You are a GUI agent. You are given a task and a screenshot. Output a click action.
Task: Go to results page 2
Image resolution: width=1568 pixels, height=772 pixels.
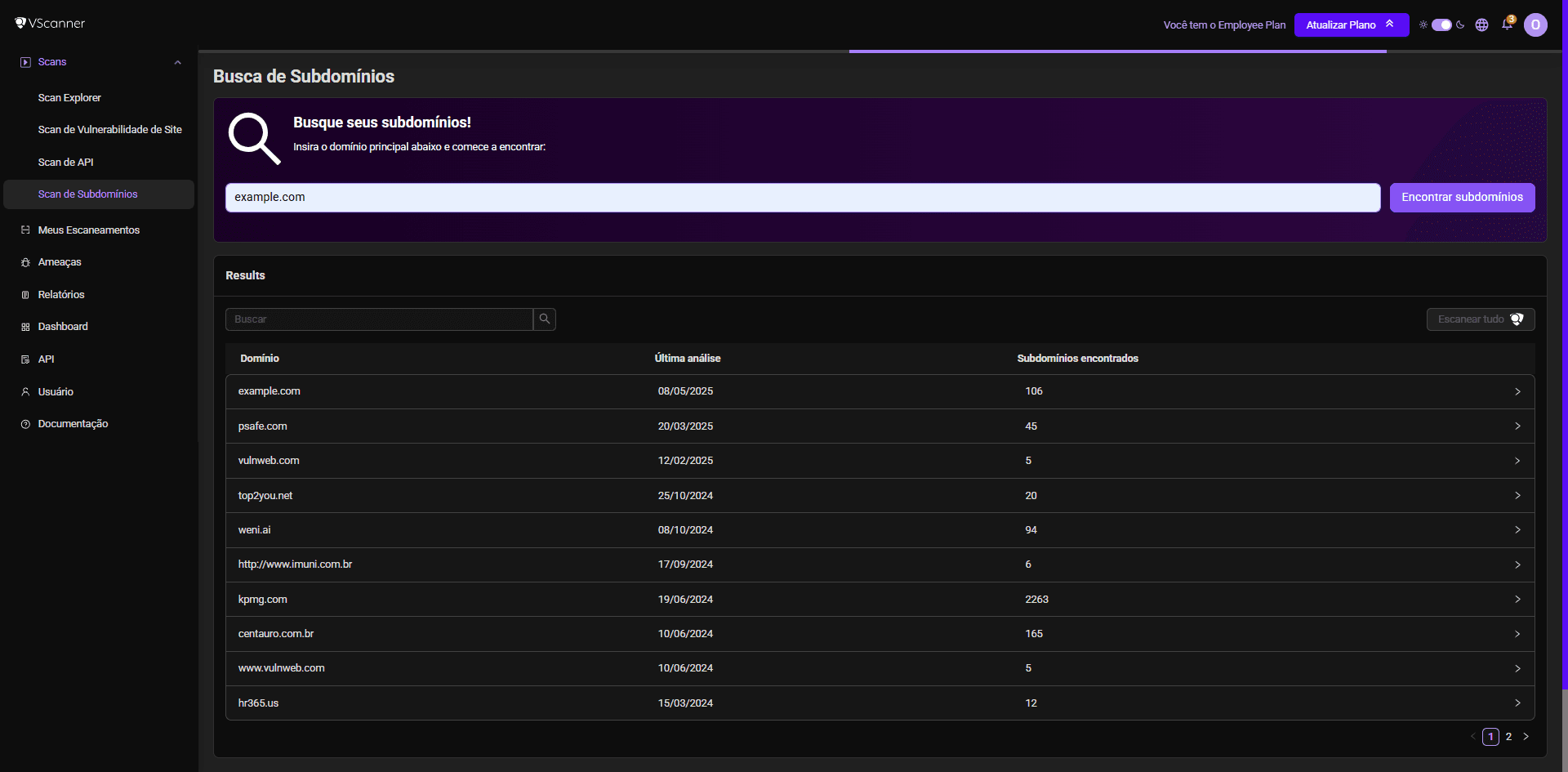1508,737
